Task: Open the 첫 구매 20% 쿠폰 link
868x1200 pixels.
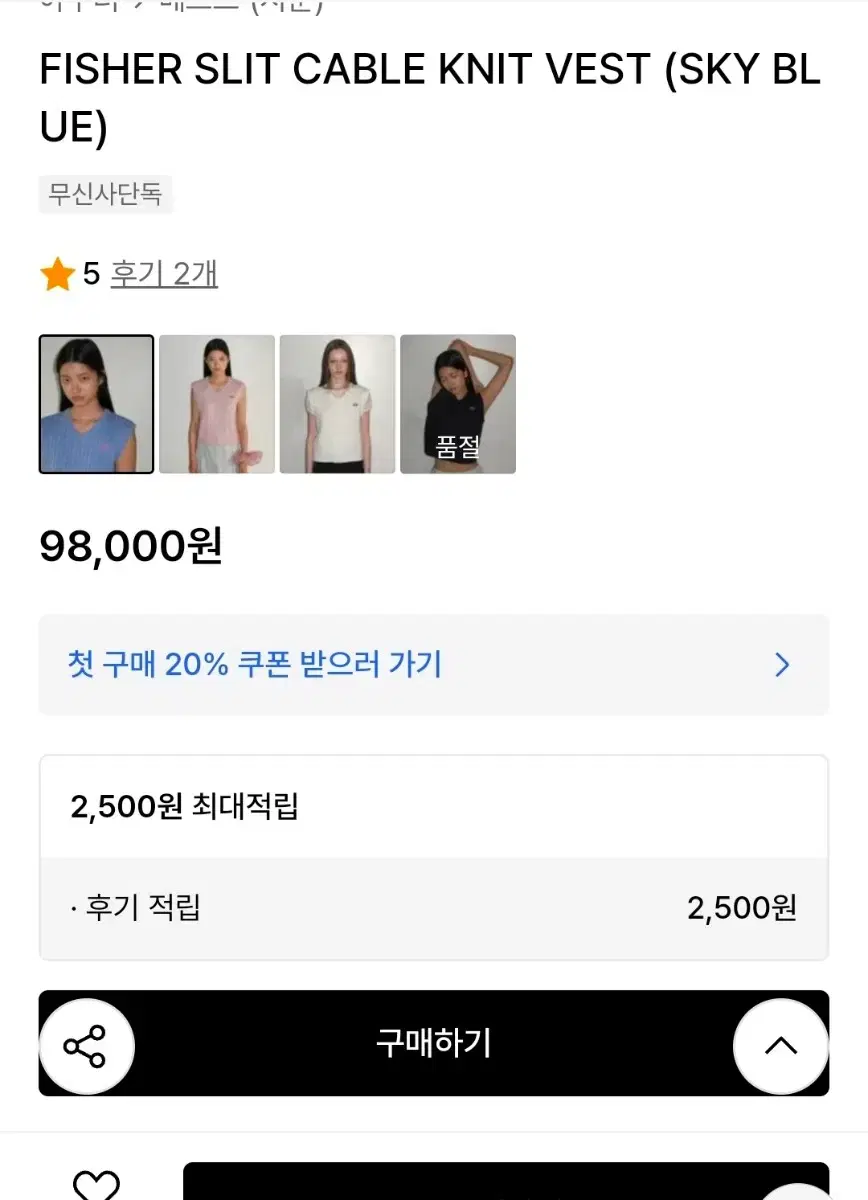Action: tap(255, 665)
